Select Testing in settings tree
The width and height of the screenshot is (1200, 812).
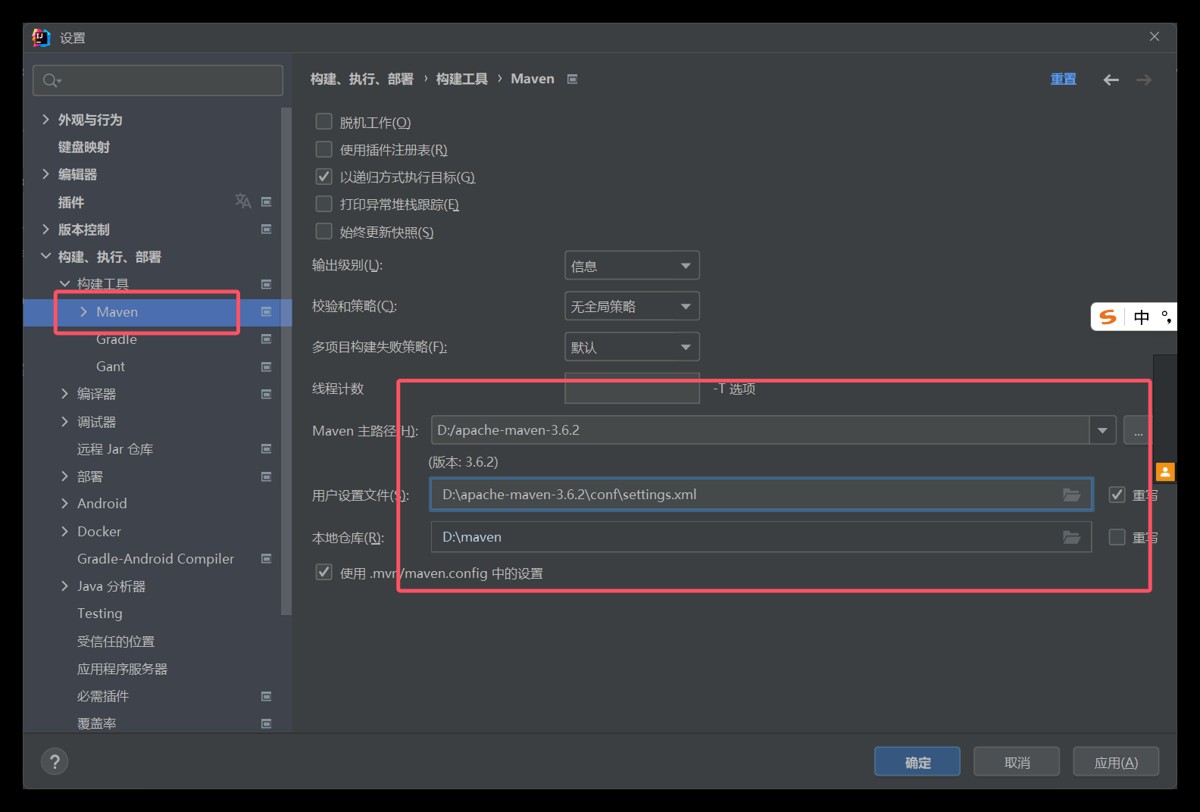pos(99,613)
